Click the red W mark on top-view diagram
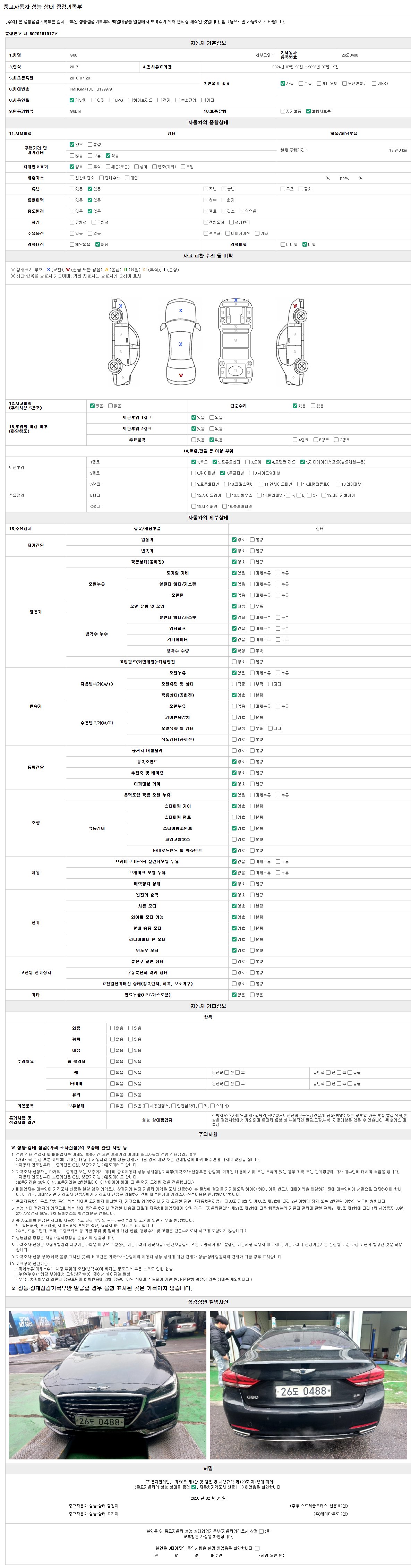This screenshot has width=411, height=1568. tap(181, 376)
